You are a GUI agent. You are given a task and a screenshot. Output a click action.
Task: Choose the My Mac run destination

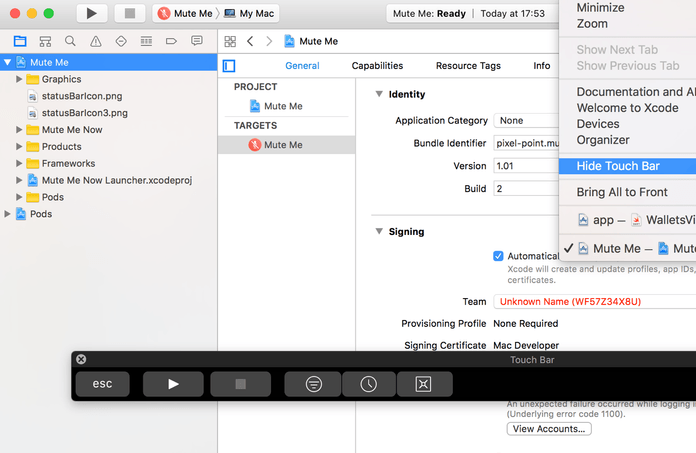(x=249, y=13)
